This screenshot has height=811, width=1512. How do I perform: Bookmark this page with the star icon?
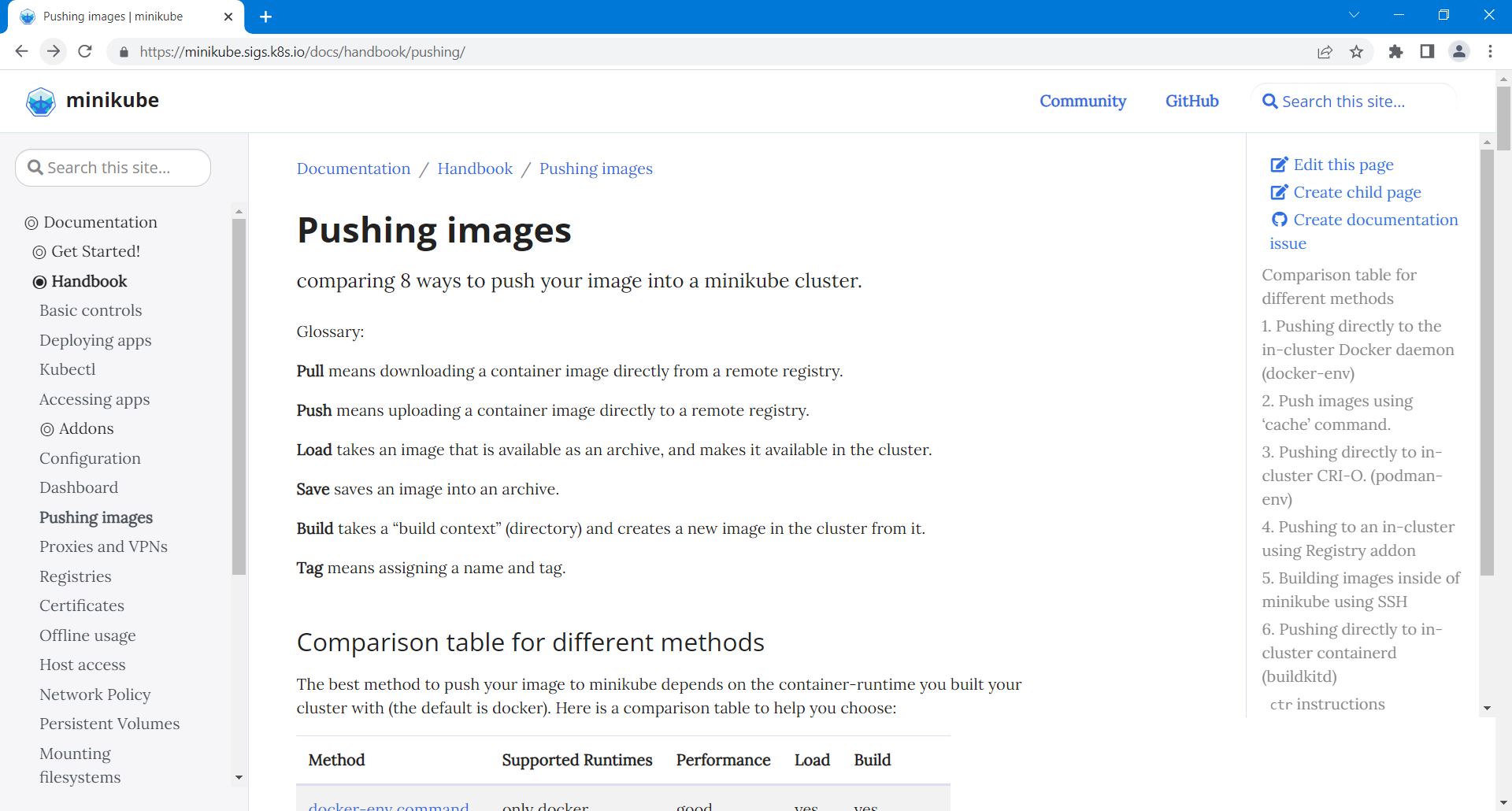pyautogui.click(x=1356, y=52)
